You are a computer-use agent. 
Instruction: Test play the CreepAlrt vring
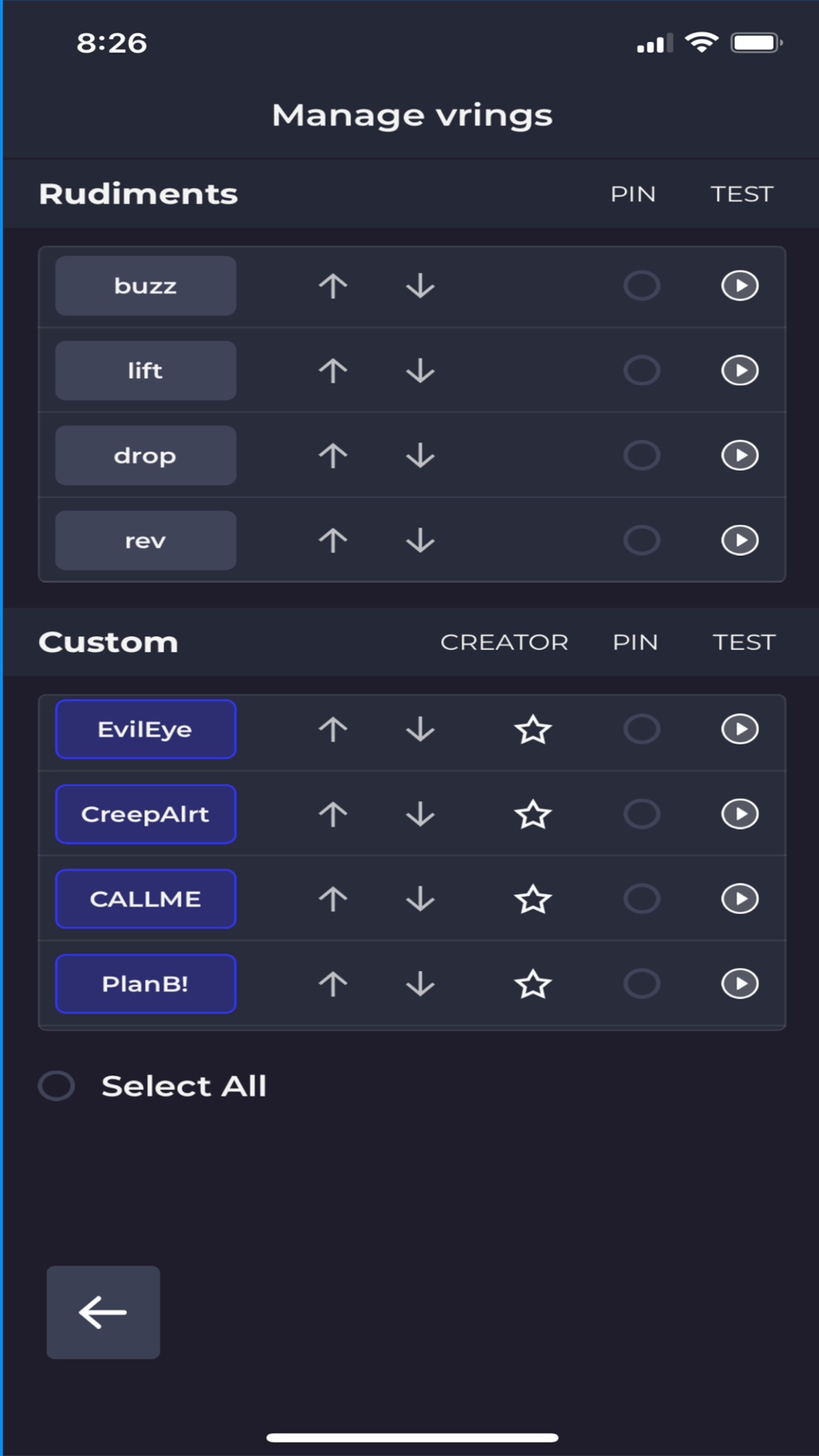(x=740, y=814)
